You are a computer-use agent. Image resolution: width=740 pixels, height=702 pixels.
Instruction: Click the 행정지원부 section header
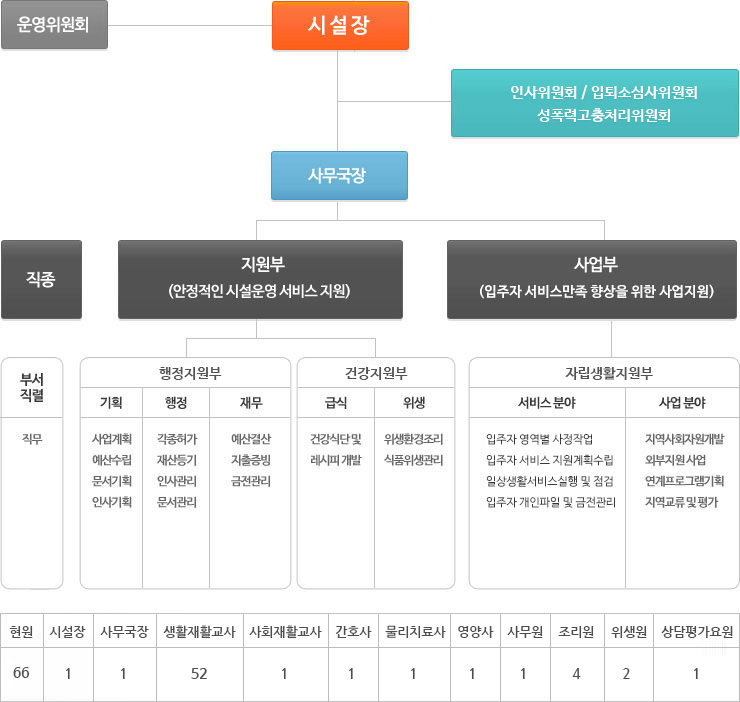point(189,373)
